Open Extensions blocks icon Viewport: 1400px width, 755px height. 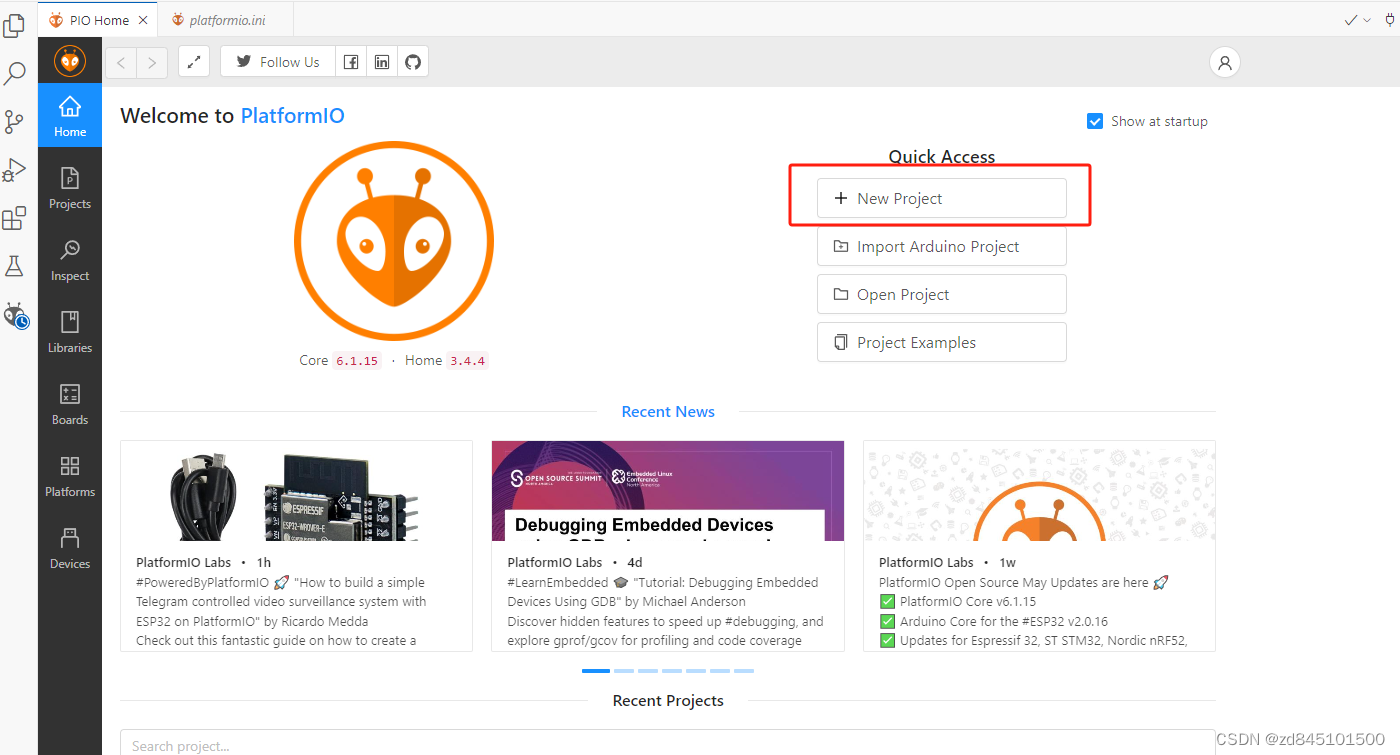(x=14, y=218)
